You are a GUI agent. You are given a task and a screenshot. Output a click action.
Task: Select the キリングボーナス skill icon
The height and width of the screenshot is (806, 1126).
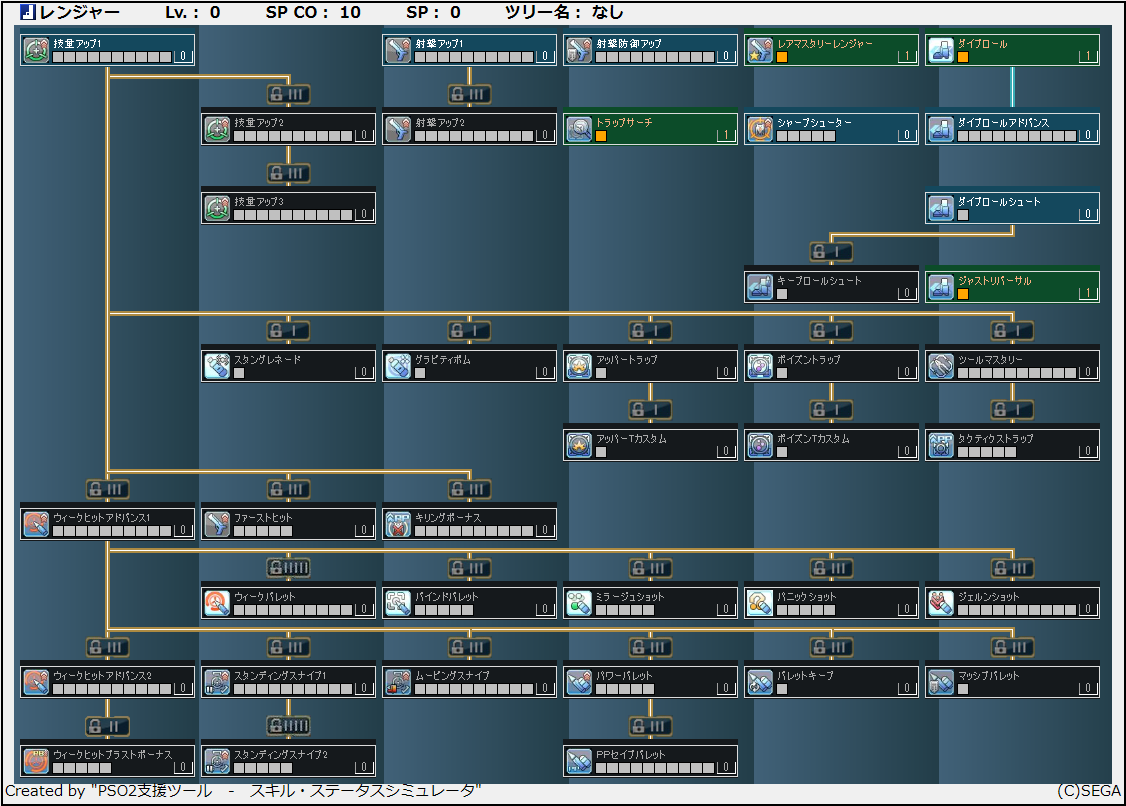coord(399,524)
